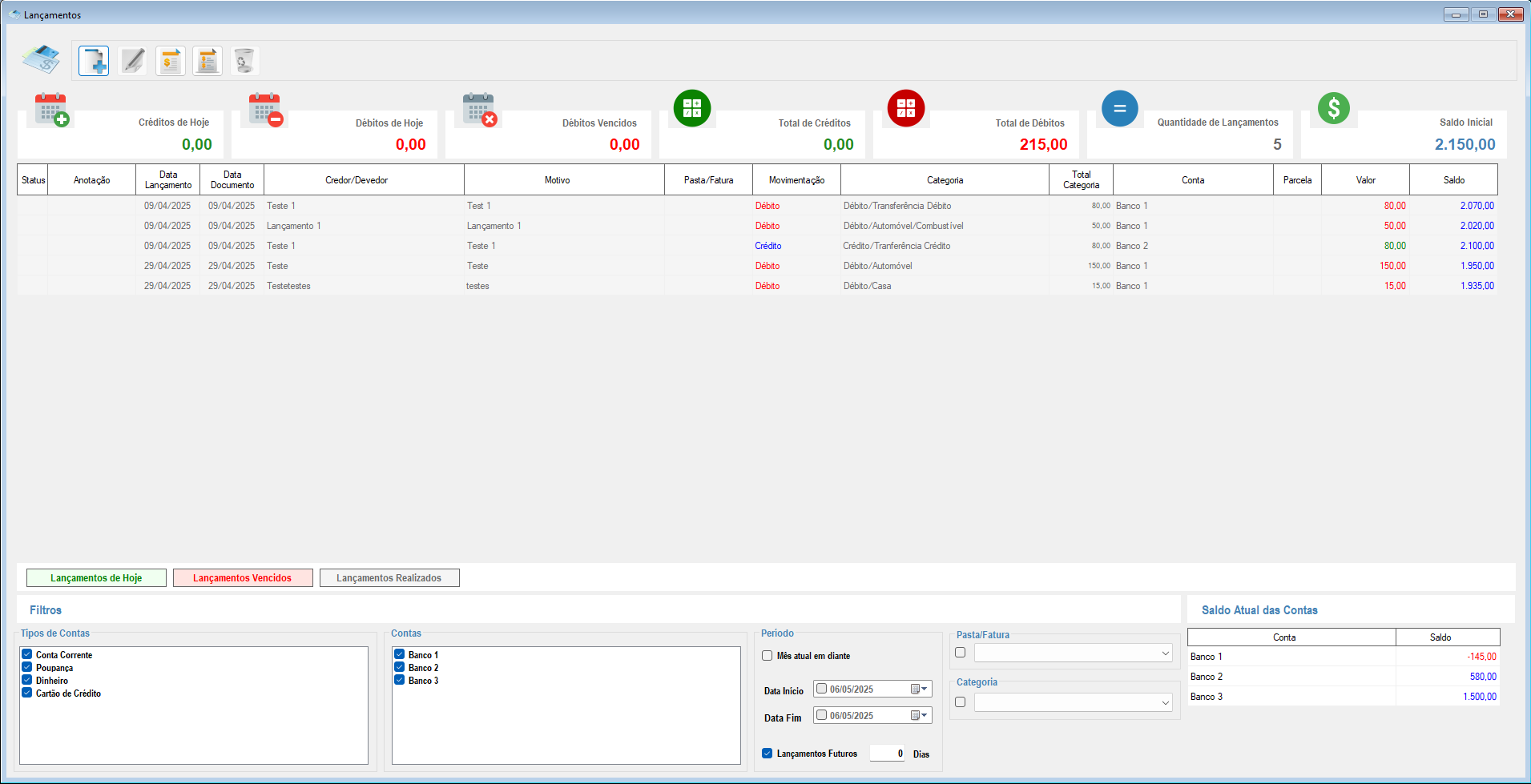
Task: Click the pencil edit entry icon
Action: pyautogui.click(x=132, y=61)
